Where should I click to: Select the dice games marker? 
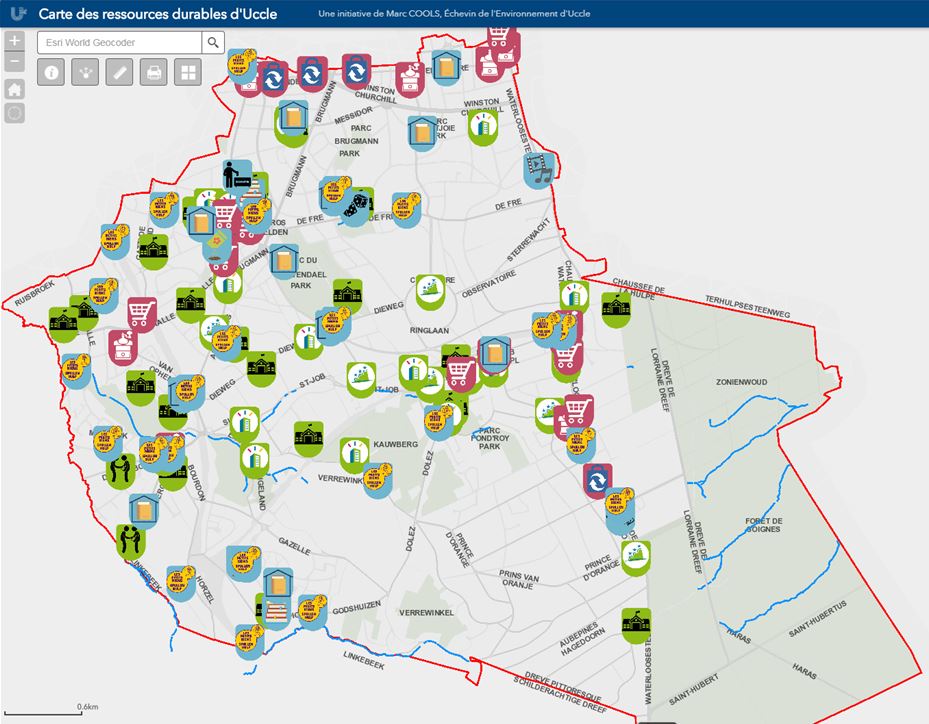point(356,205)
